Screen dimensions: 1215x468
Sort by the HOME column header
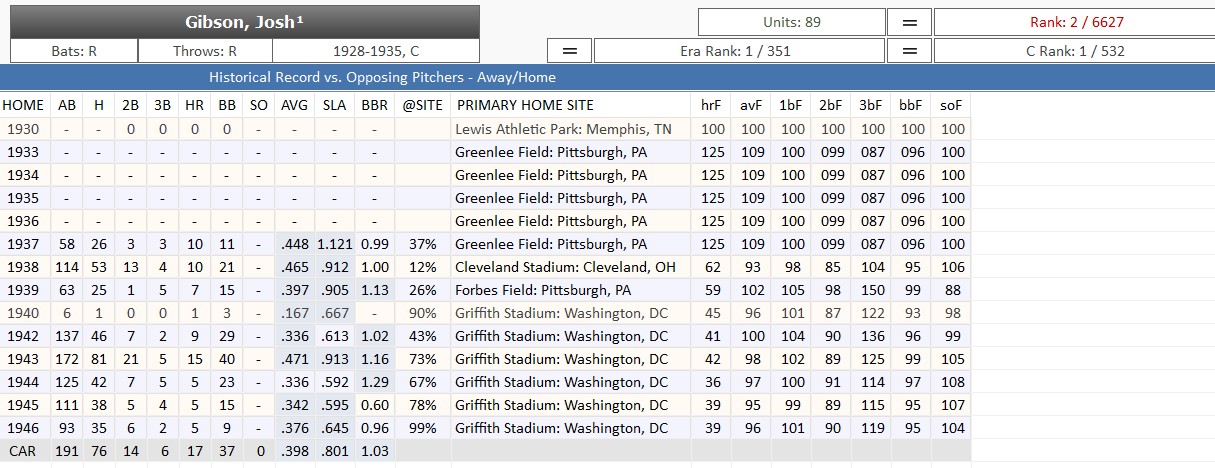(x=23, y=105)
